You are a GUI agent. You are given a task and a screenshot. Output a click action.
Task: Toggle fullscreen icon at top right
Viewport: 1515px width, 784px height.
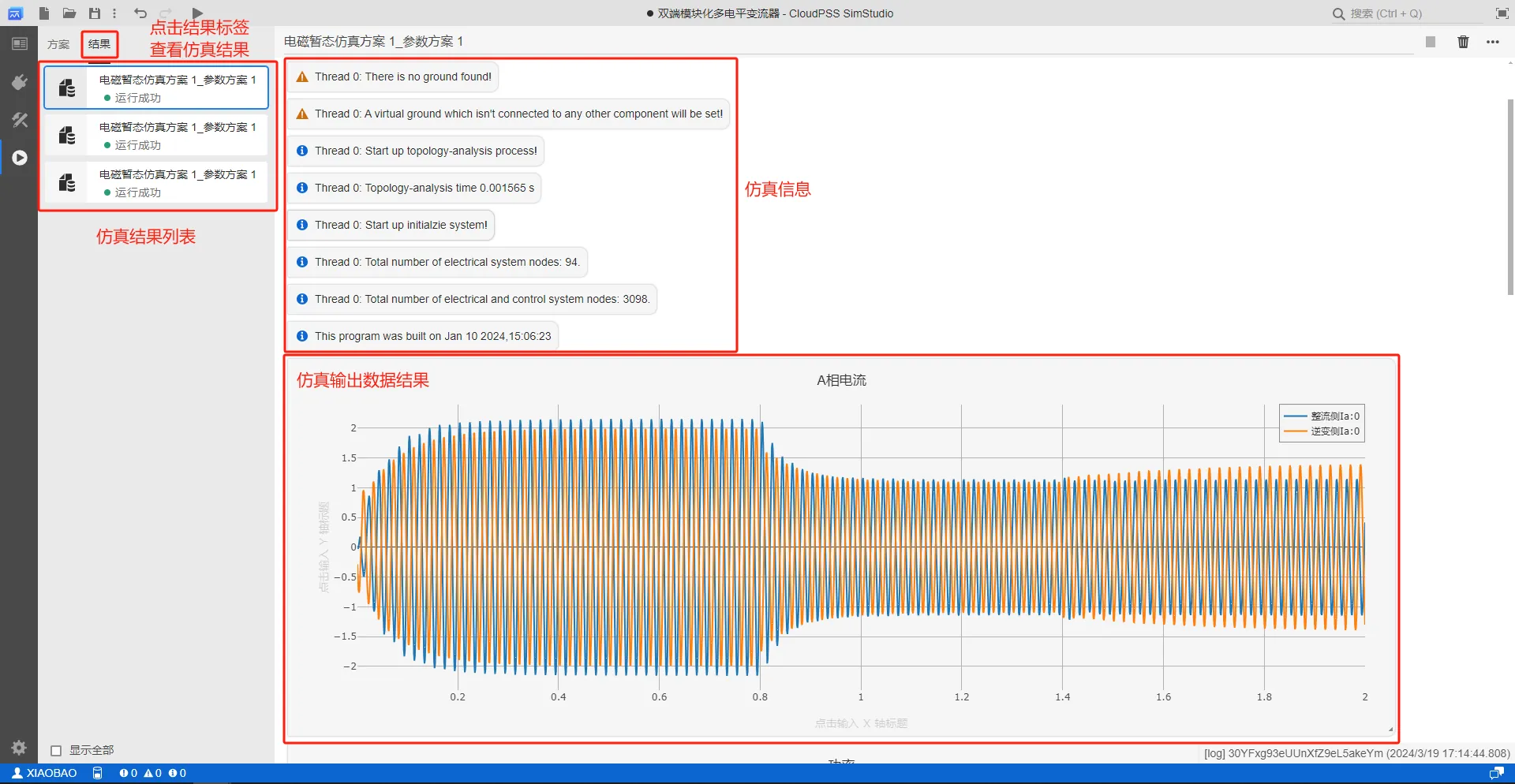[x=1502, y=13]
